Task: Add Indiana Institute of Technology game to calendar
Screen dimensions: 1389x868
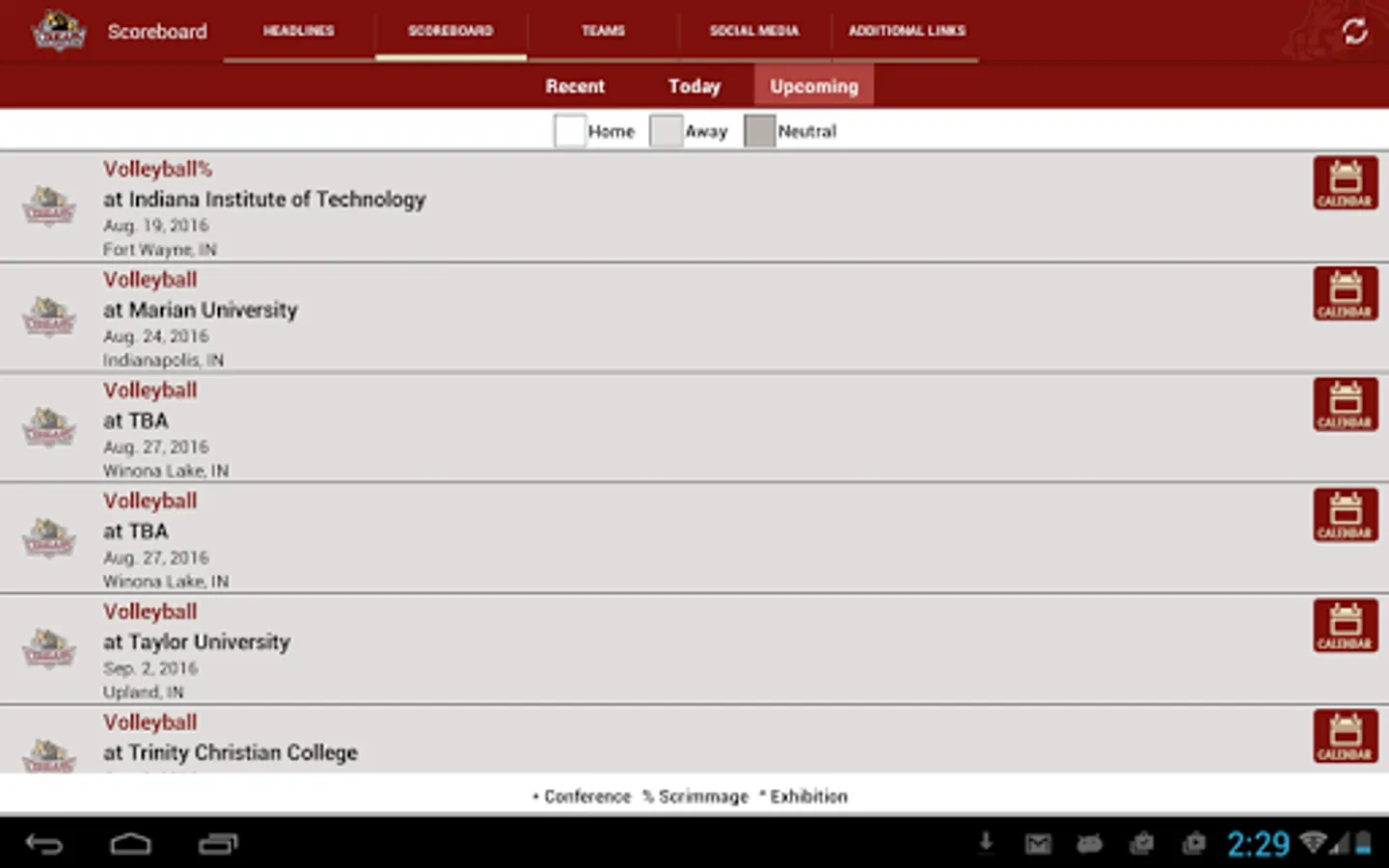Action: pyautogui.click(x=1345, y=183)
